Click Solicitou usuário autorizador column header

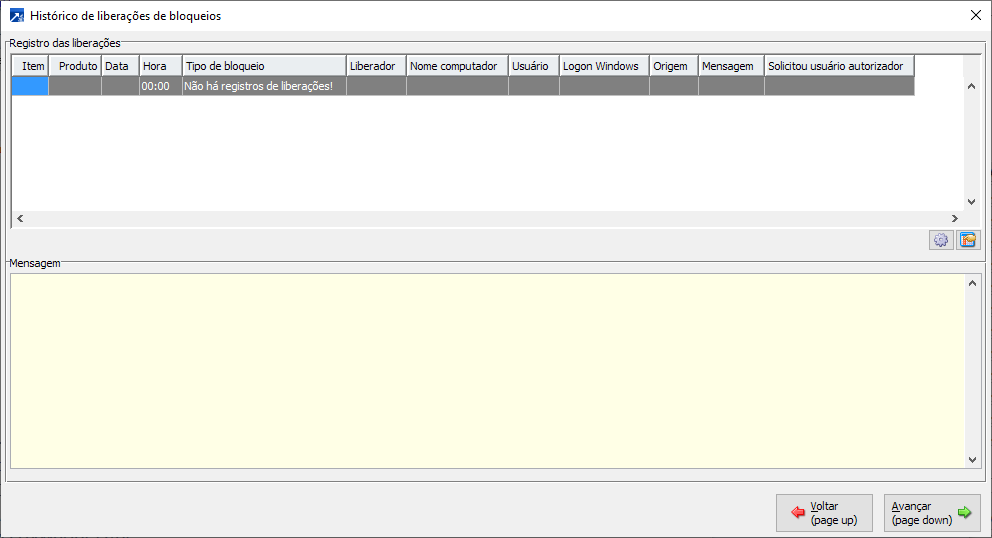tap(840, 66)
